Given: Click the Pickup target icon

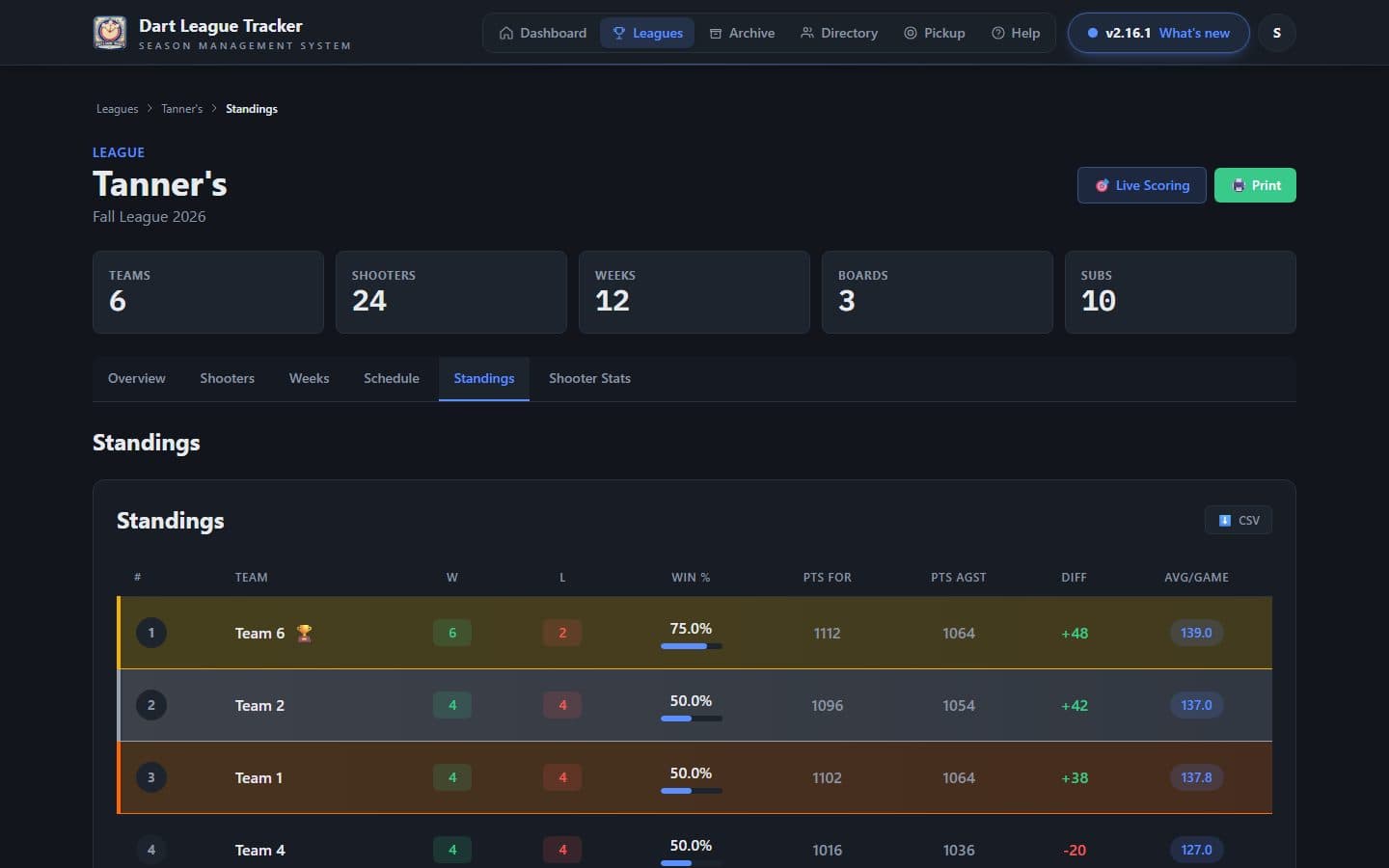Looking at the screenshot, I should pos(911,33).
